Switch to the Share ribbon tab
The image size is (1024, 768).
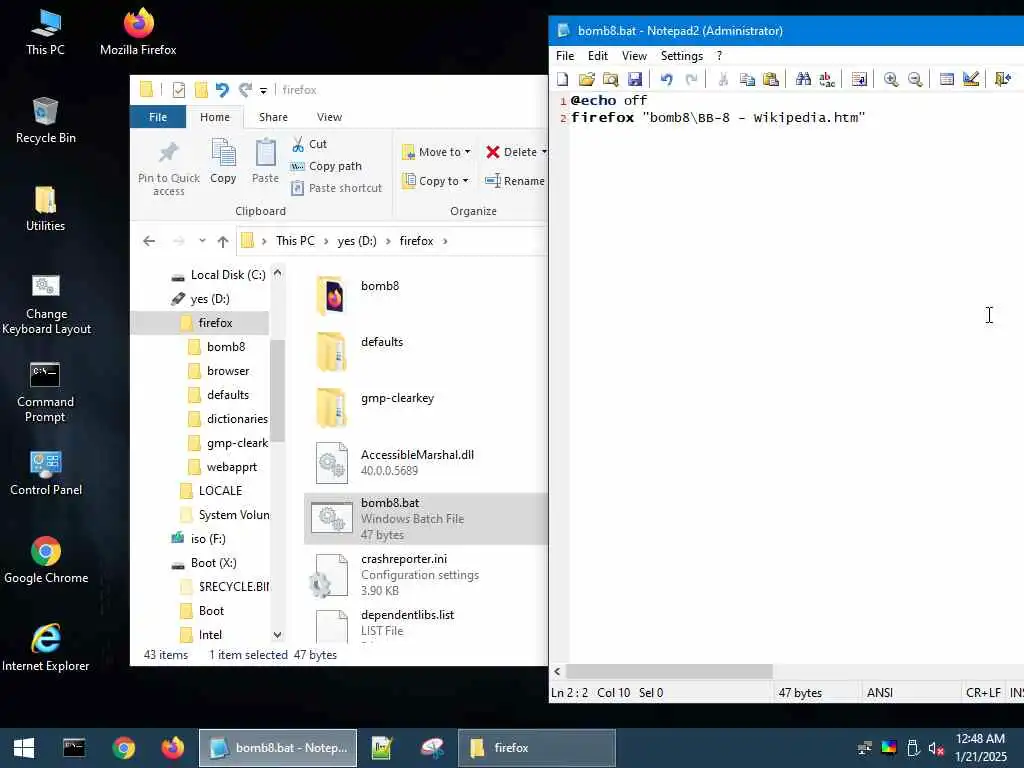point(273,117)
